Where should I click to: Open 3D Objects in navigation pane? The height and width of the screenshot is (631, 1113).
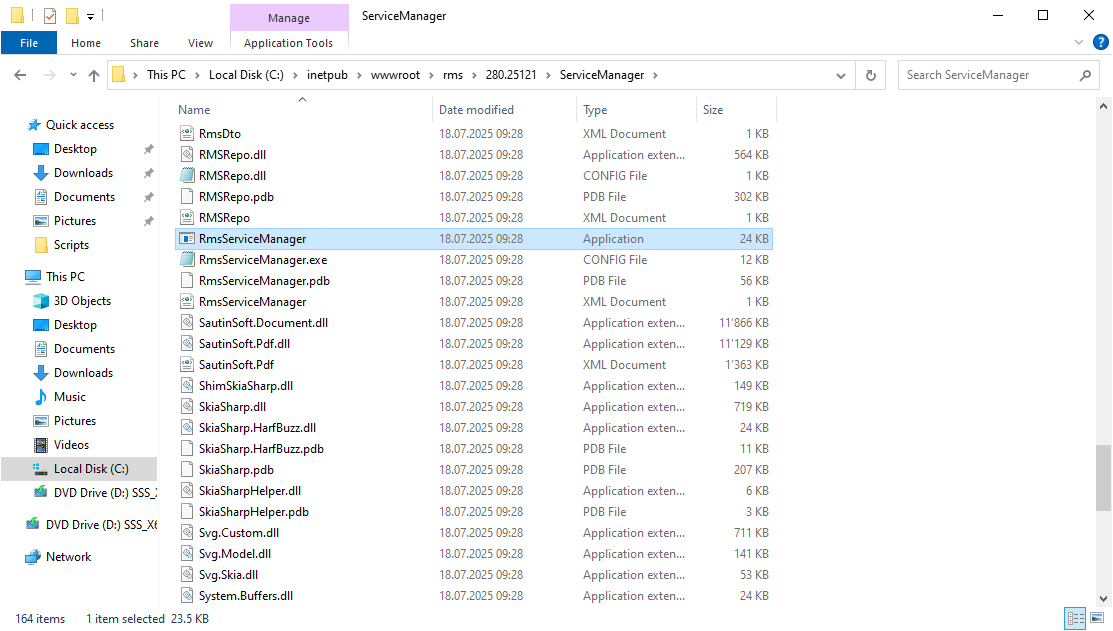click(x=82, y=301)
